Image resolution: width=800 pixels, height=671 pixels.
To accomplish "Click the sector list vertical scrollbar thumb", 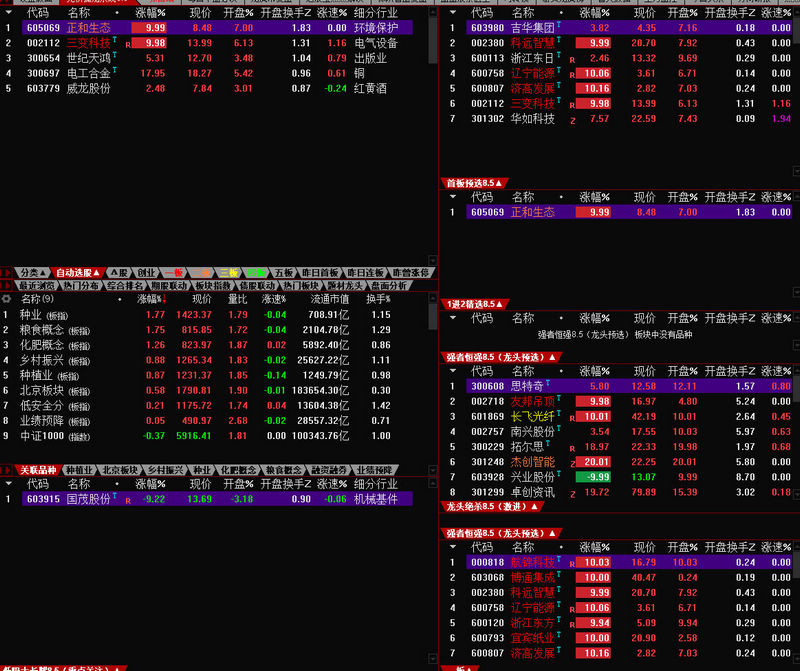I will [433, 317].
